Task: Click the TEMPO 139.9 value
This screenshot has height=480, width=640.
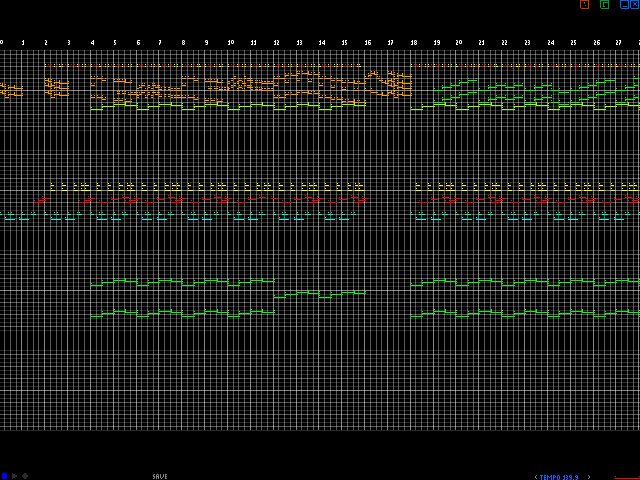Action: tap(559, 477)
